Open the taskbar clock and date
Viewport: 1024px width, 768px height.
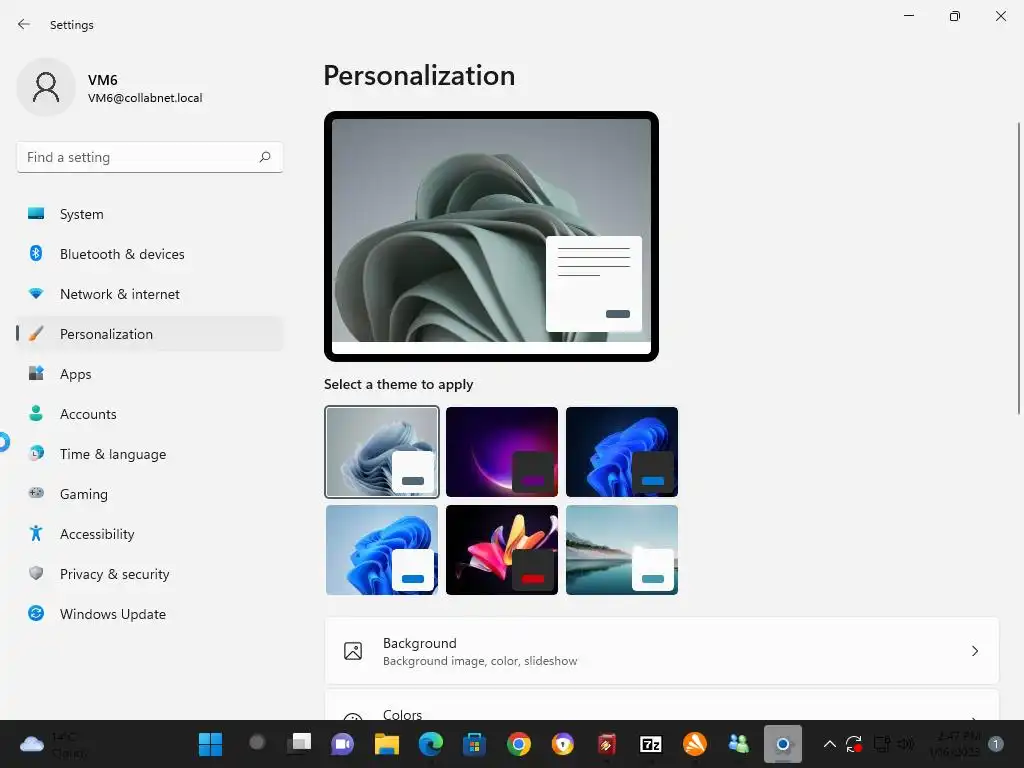coord(955,744)
